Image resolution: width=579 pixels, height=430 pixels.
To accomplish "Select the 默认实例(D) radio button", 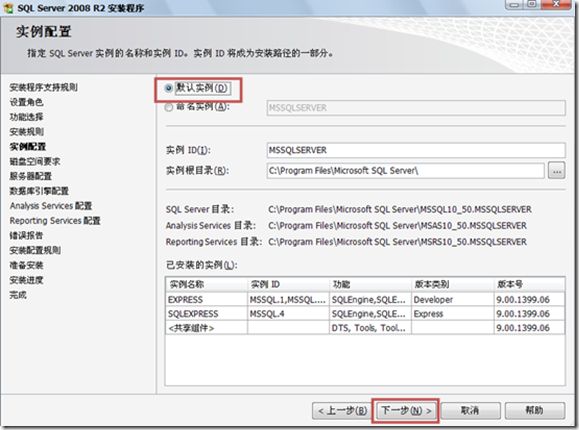I will [x=168, y=88].
